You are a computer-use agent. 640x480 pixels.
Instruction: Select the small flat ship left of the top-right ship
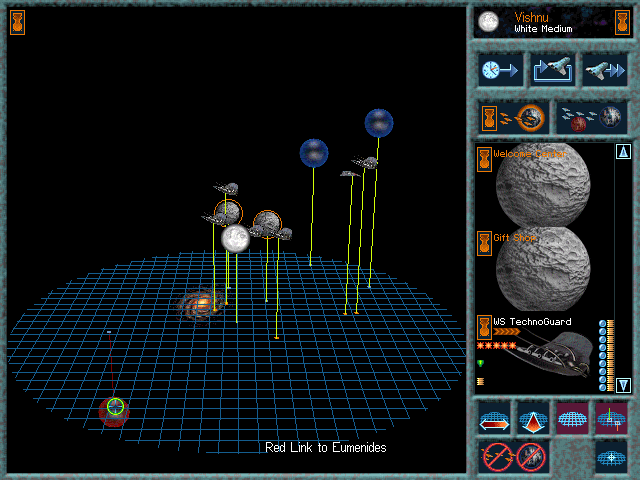[349, 174]
